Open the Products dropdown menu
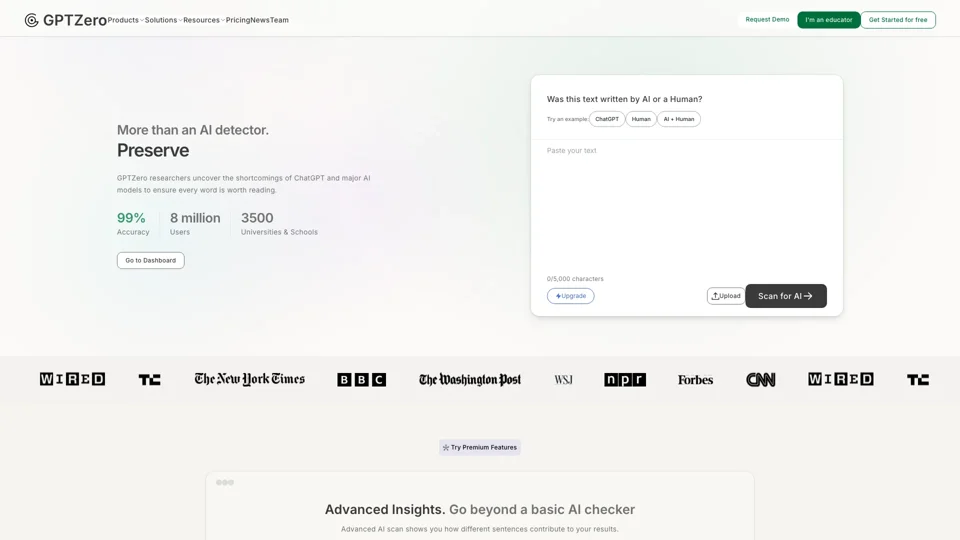Screen dimensions: 960x540 tap(126, 20)
